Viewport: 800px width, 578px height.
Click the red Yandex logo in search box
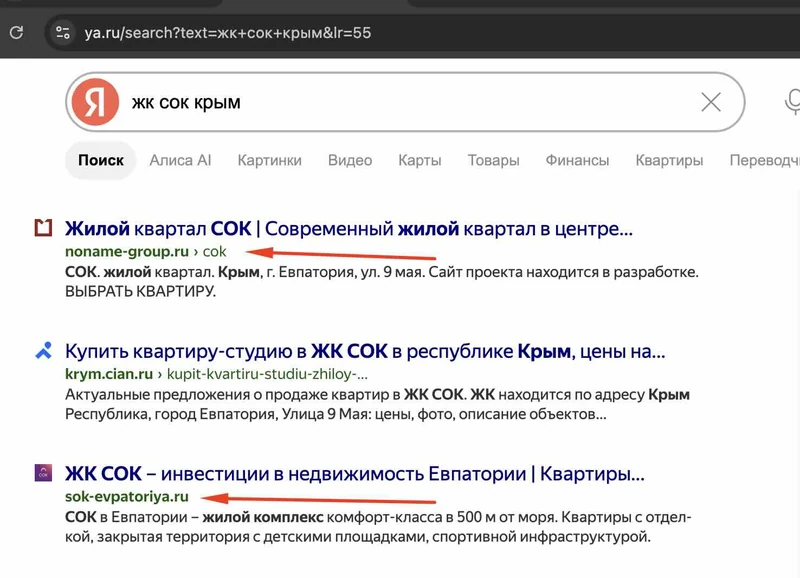click(95, 102)
